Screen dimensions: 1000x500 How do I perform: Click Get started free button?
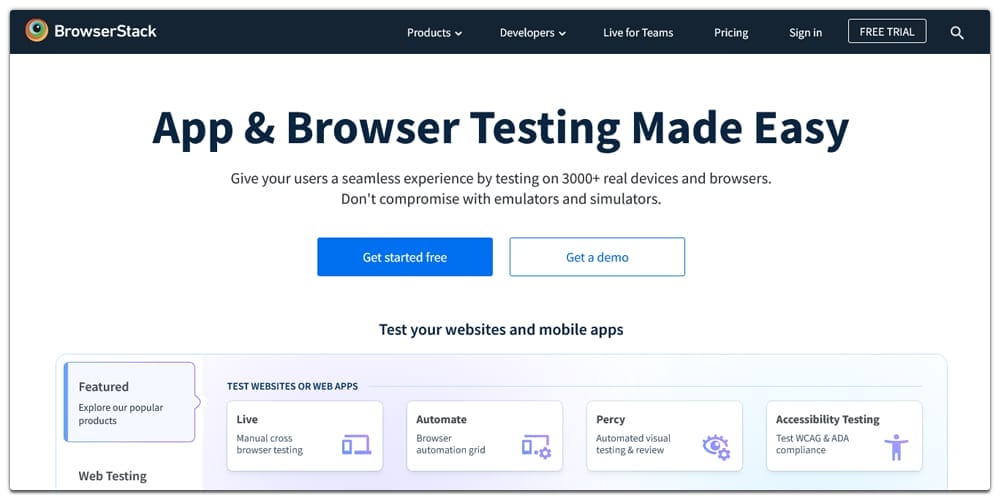click(x=405, y=257)
